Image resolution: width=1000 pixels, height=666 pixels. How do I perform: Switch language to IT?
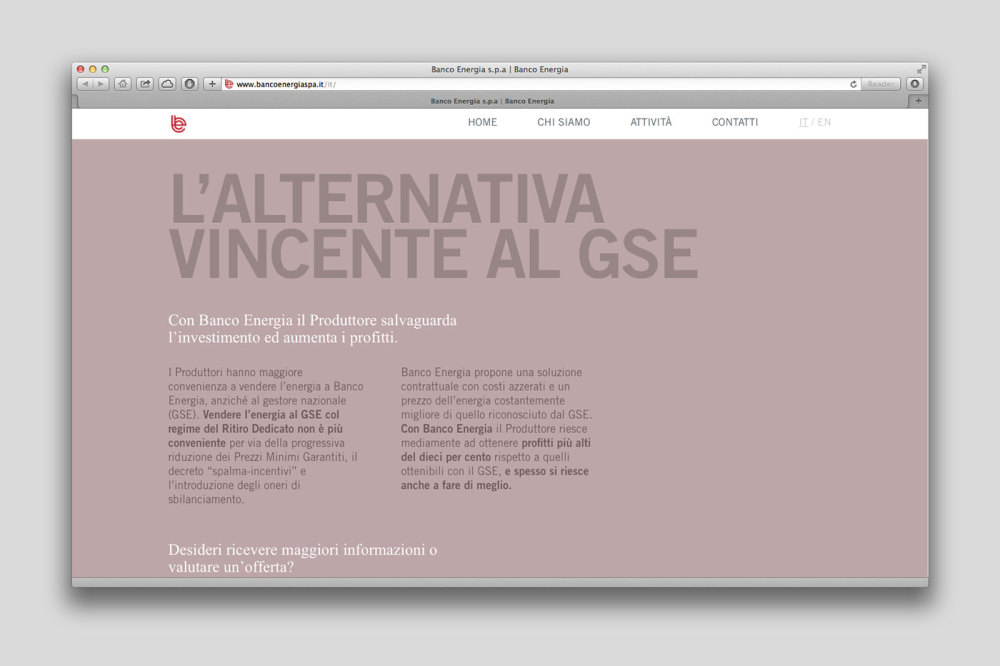tap(803, 122)
